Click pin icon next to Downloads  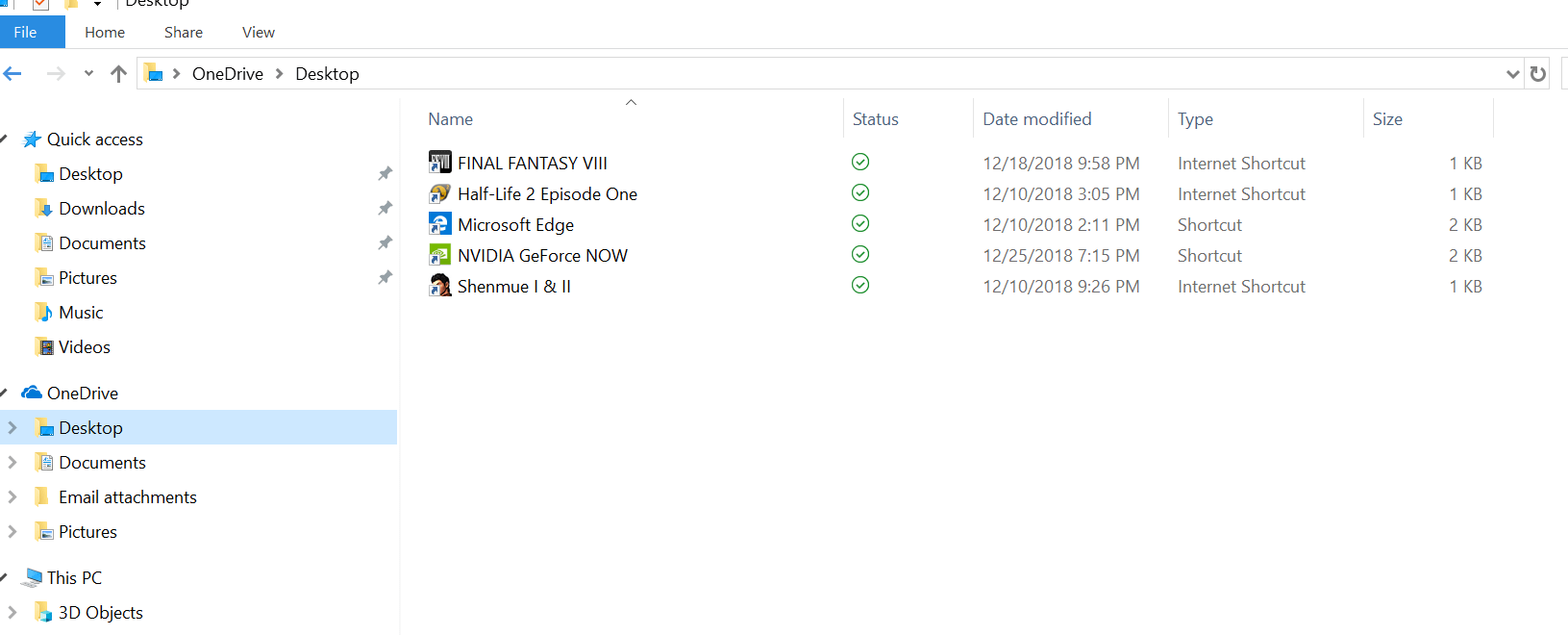click(x=385, y=209)
